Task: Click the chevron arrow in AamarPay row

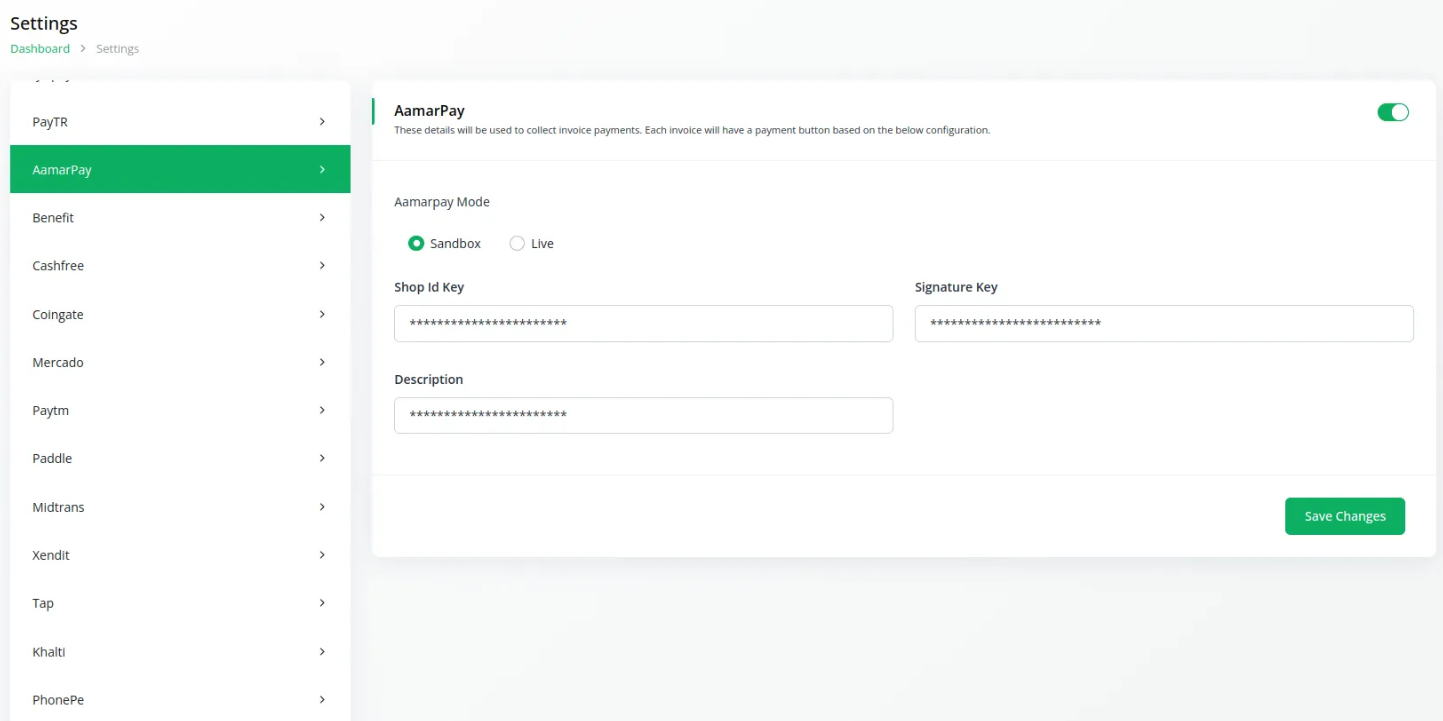Action: (322, 169)
